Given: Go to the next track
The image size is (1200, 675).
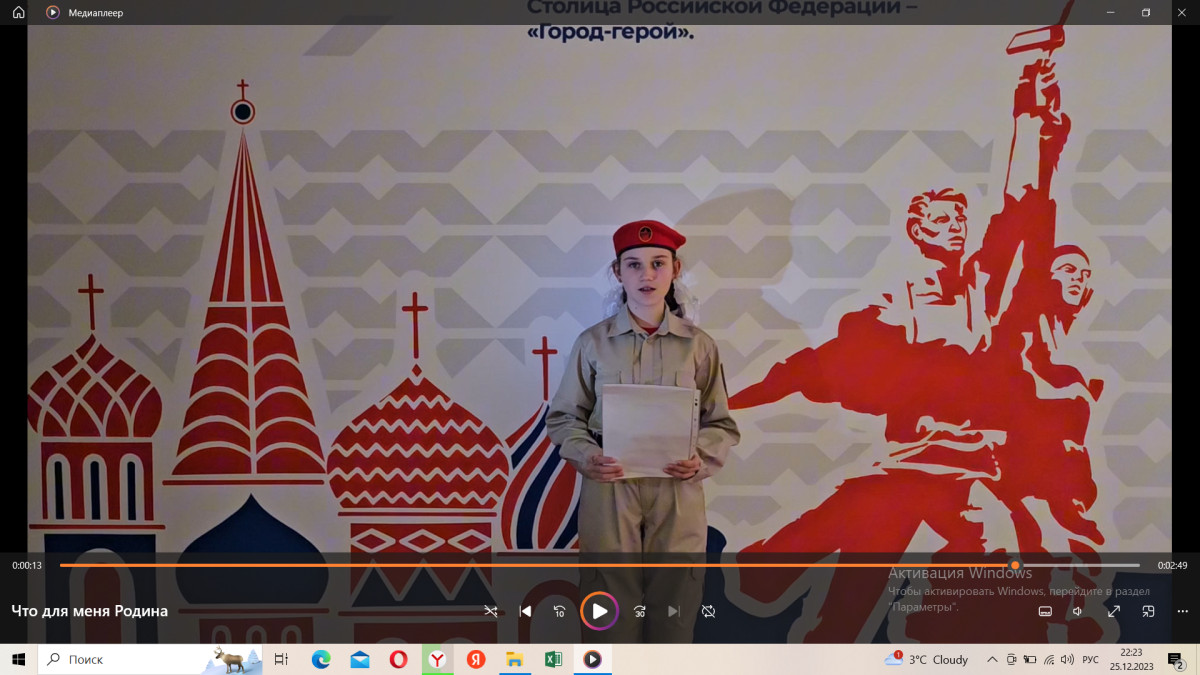Looking at the screenshot, I should pos(674,611).
